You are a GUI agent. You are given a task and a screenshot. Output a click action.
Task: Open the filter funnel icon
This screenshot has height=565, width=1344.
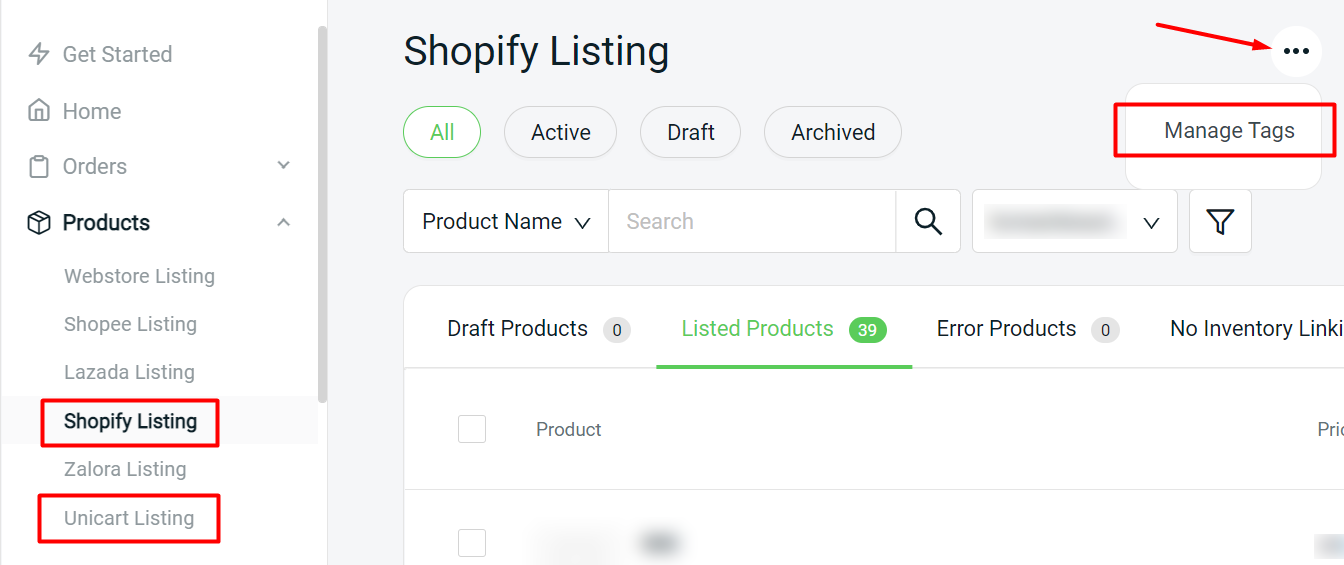(x=1220, y=221)
